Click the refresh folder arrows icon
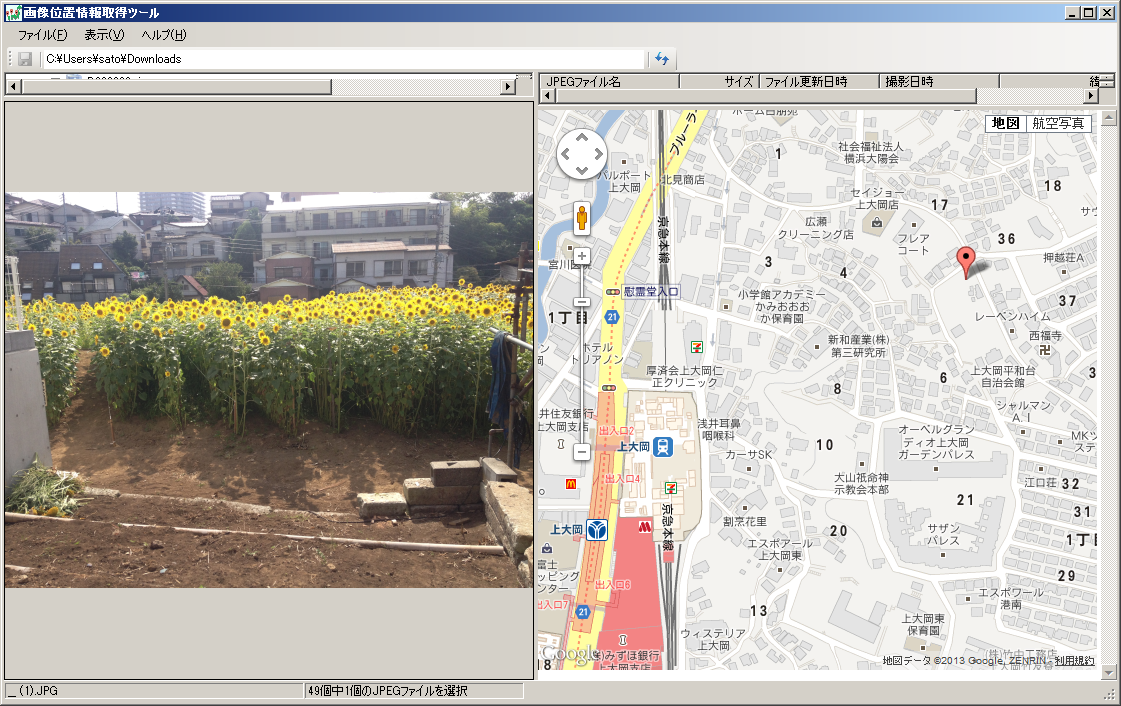Viewport: 1121px width, 706px height. click(x=662, y=59)
